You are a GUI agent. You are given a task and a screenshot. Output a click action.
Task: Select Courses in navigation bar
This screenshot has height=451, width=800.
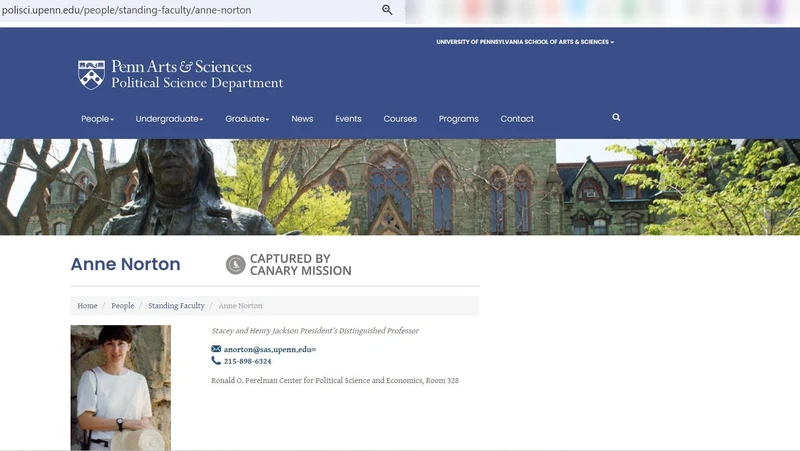pyautogui.click(x=400, y=119)
